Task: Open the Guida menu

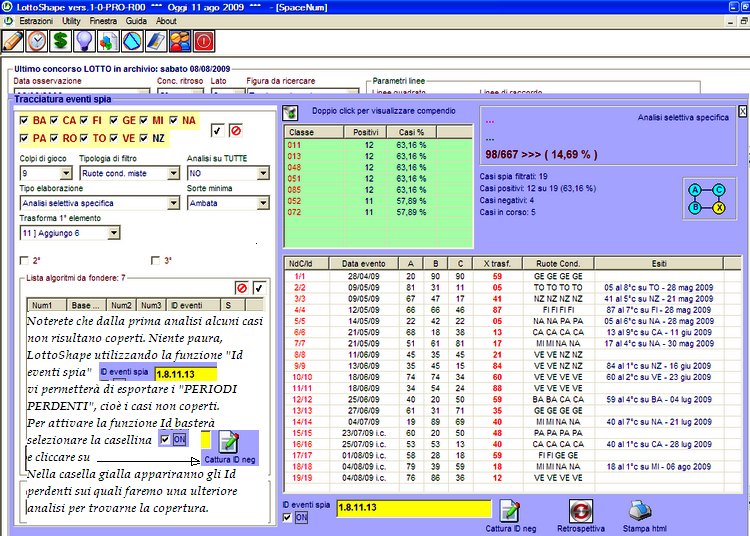Action: click(x=136, y=21)
